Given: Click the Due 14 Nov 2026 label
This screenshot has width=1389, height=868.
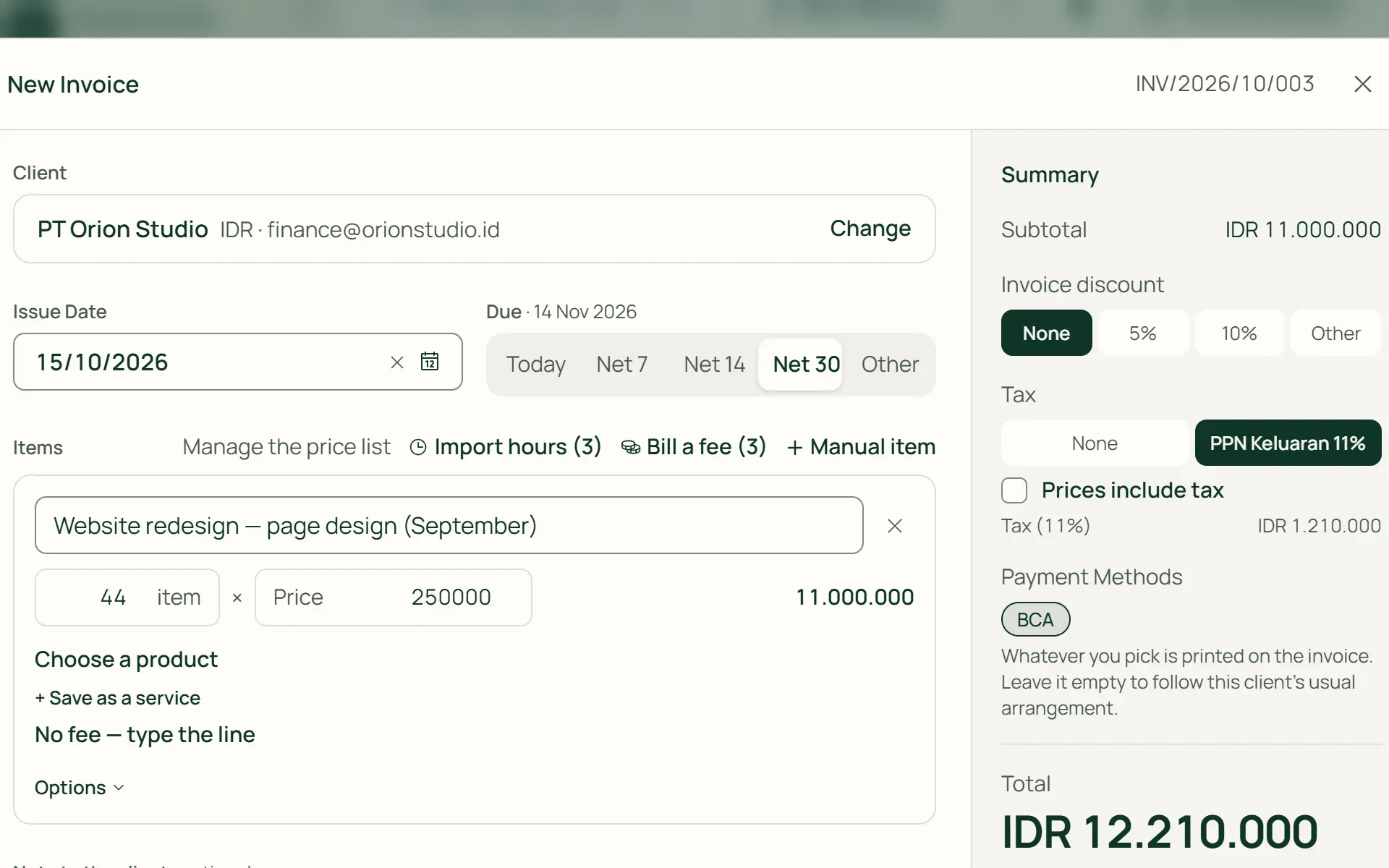Looking at the screenshot, I should pyautogui.click(x=561, y=312).
